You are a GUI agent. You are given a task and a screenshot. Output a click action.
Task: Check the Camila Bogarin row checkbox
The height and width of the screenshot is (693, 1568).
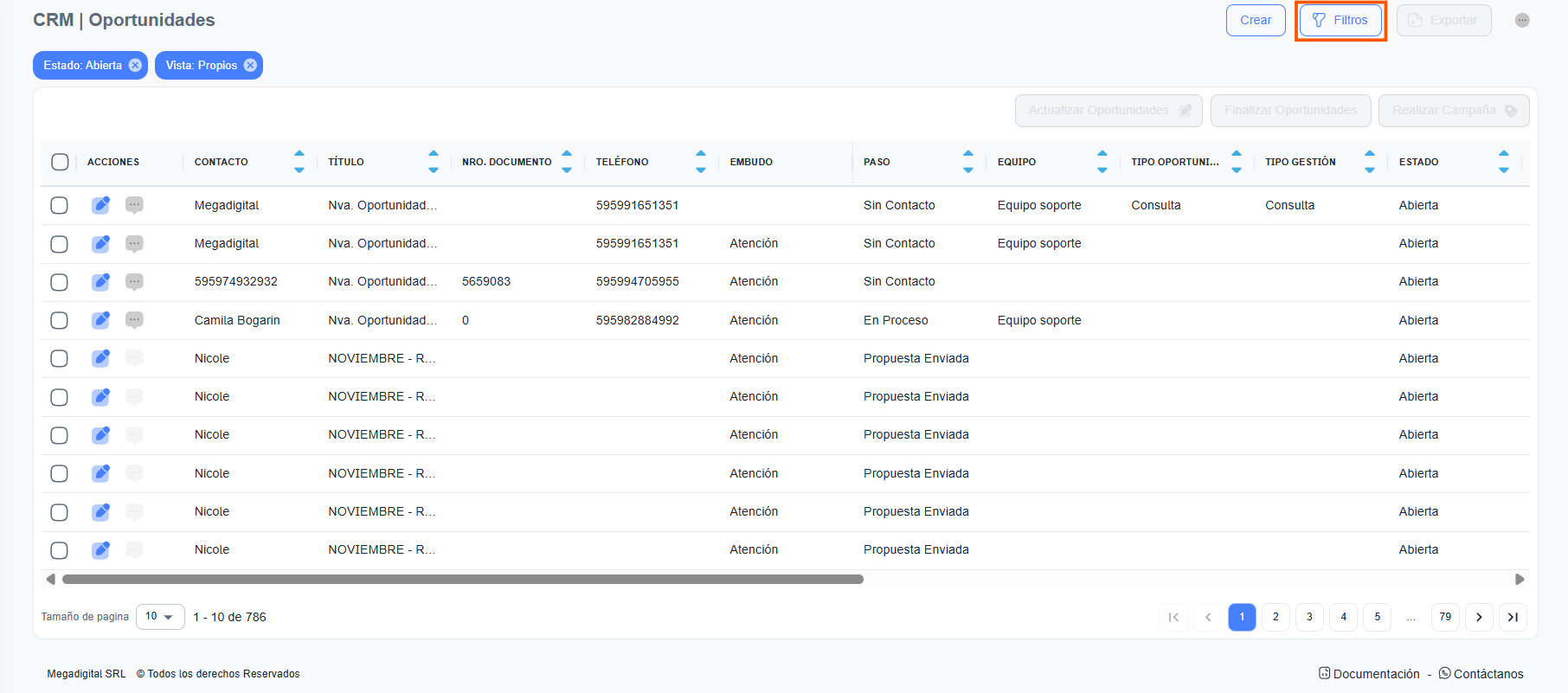click(x=59, y=320)
